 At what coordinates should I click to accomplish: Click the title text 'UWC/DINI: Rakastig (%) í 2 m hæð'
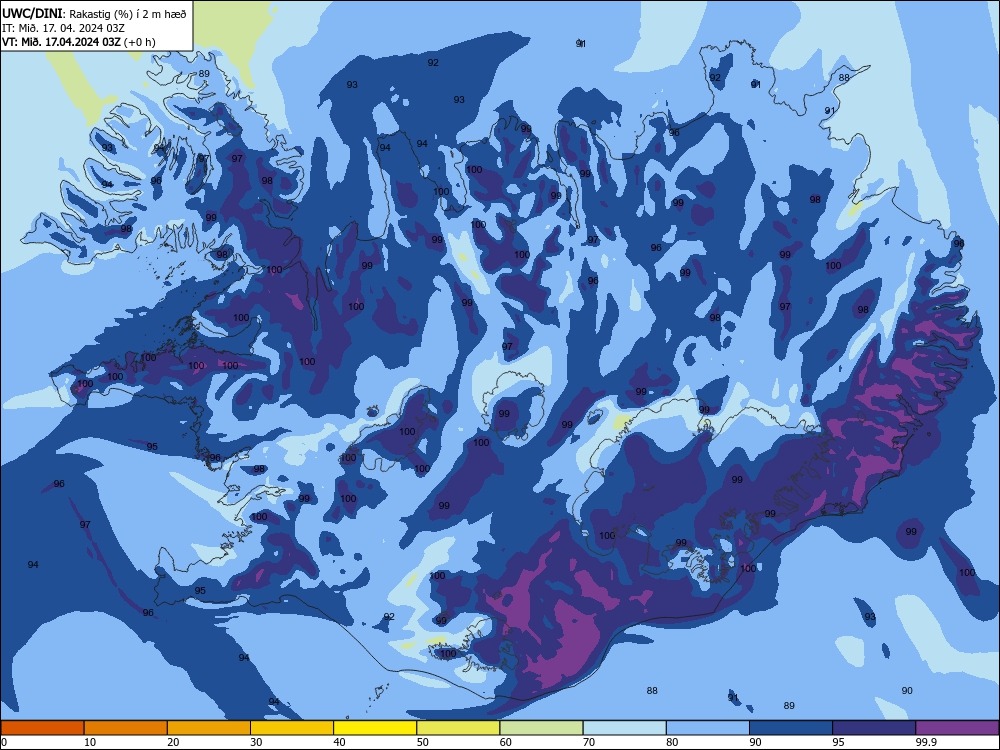[94, 13]
